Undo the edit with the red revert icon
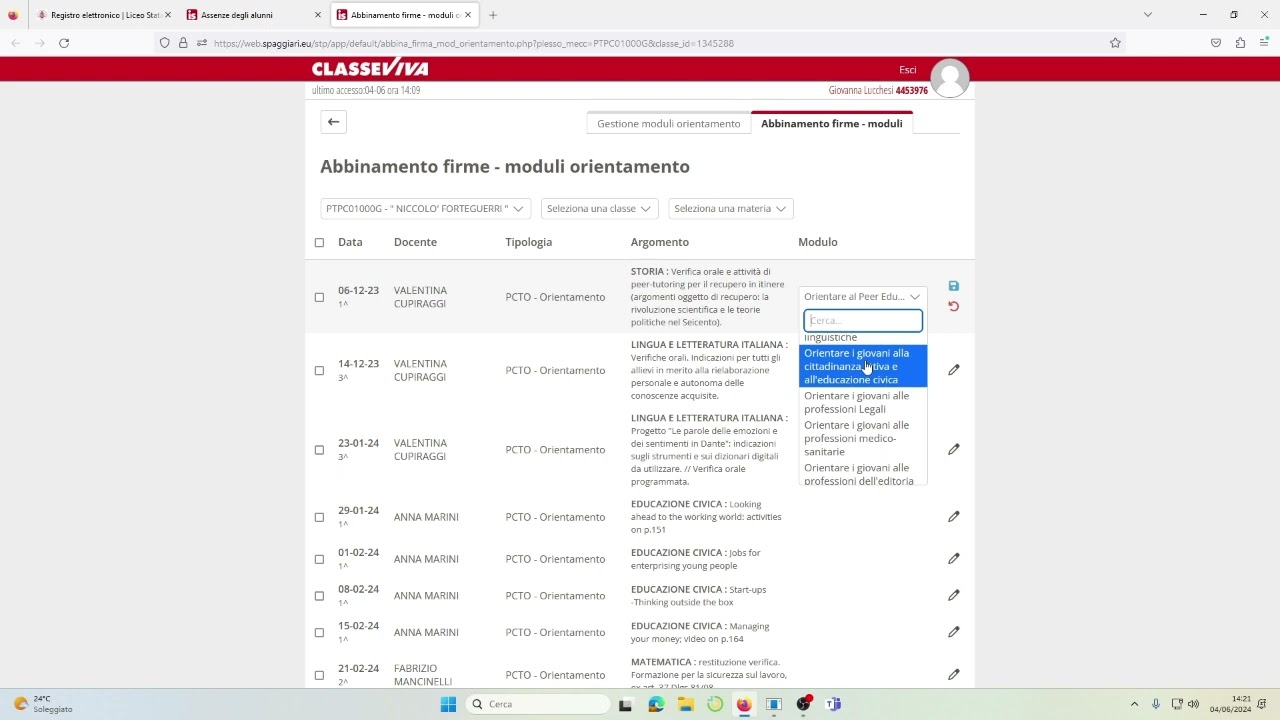1280x720 pixels. click(x=953, y=306)
